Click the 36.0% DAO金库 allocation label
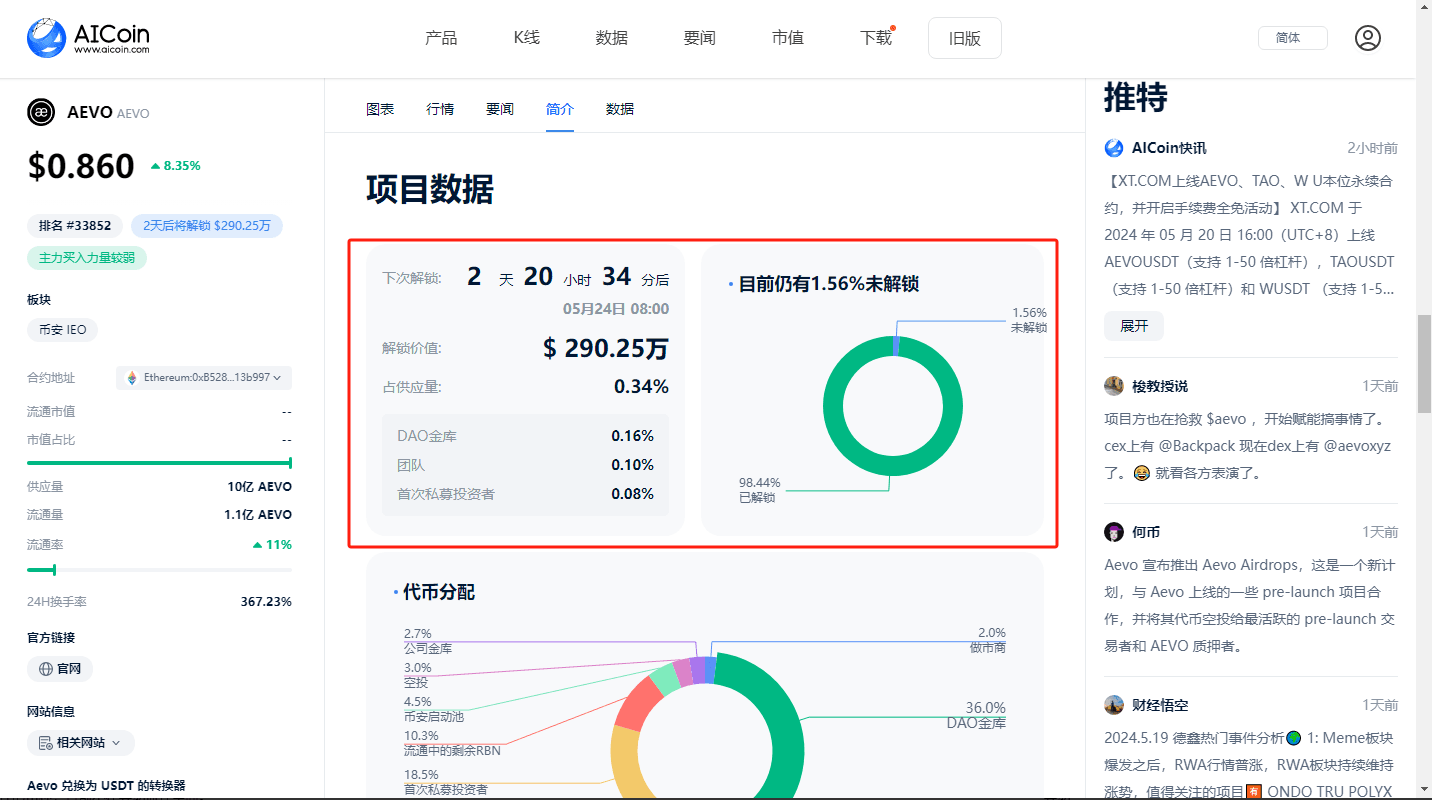This screenshot has width=1432, height=800. (976, 715)
